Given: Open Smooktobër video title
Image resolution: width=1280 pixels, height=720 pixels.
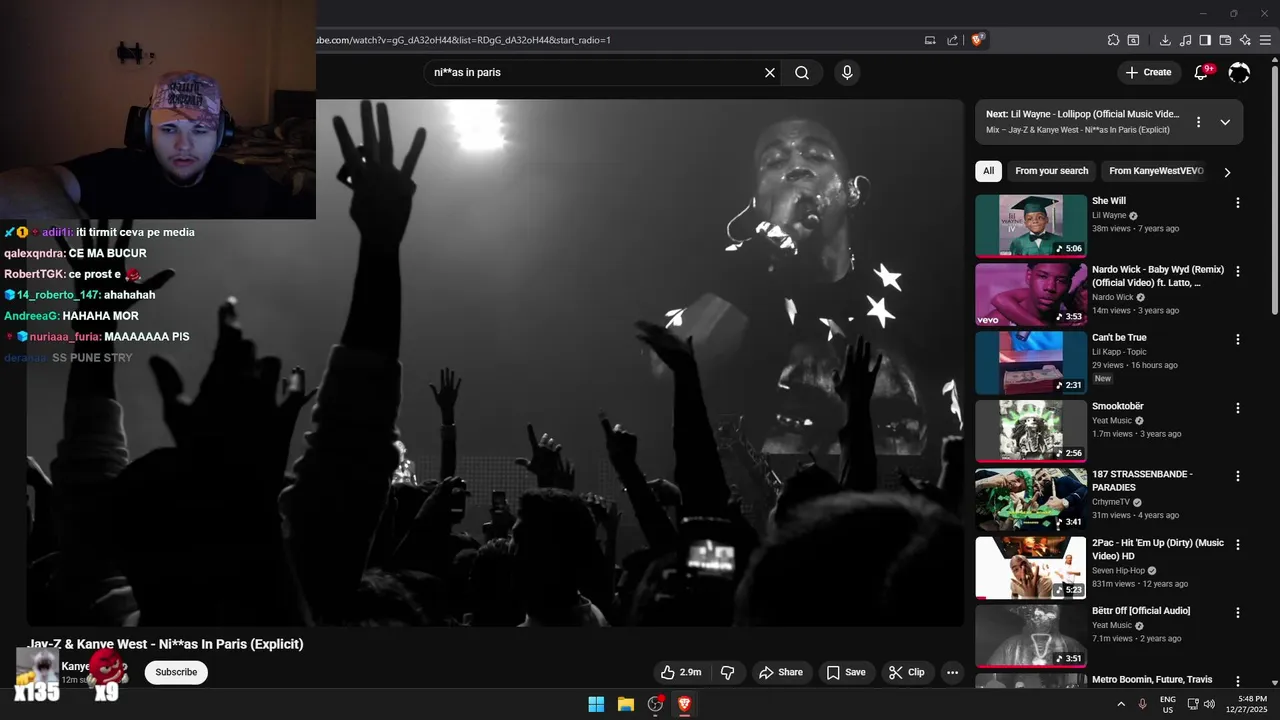Looking at the screenshot, I should (x=1118, y=406).
